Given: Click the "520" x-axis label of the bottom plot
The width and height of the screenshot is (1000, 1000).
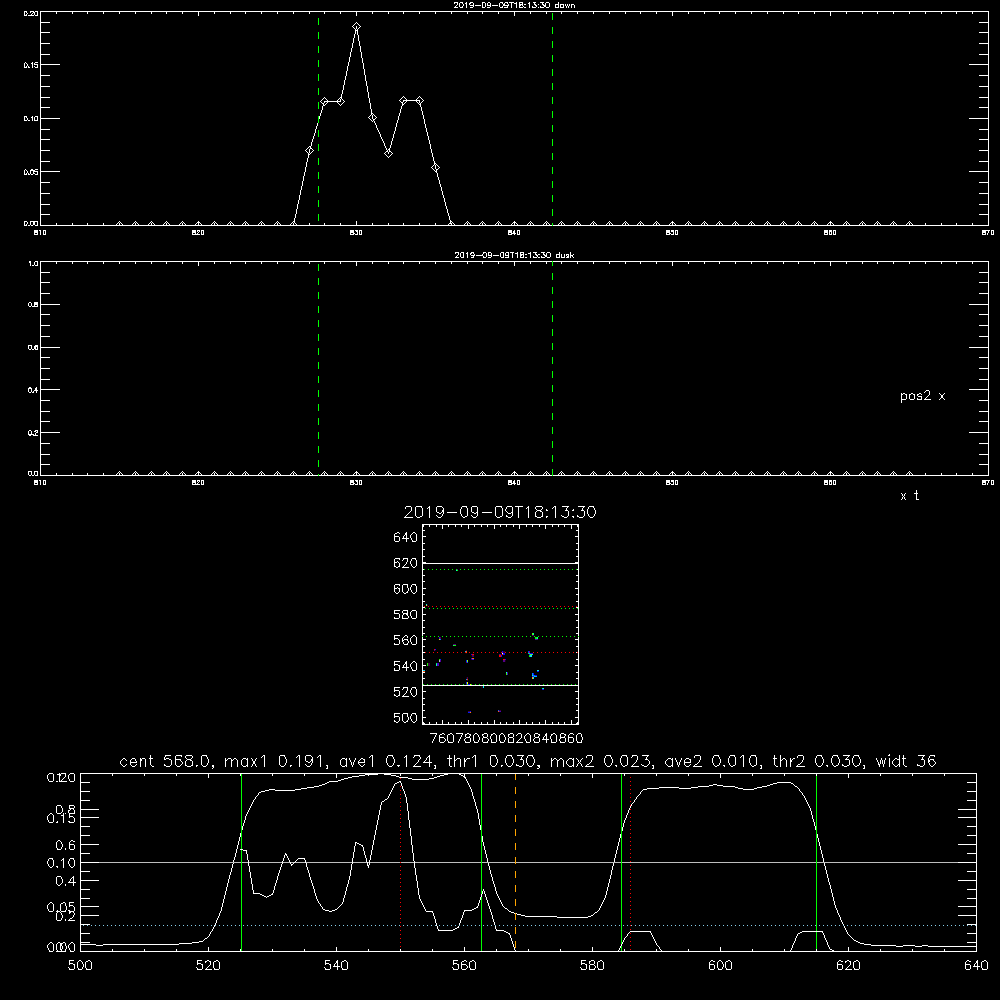Looking at the screenshot, I should 208,966.
